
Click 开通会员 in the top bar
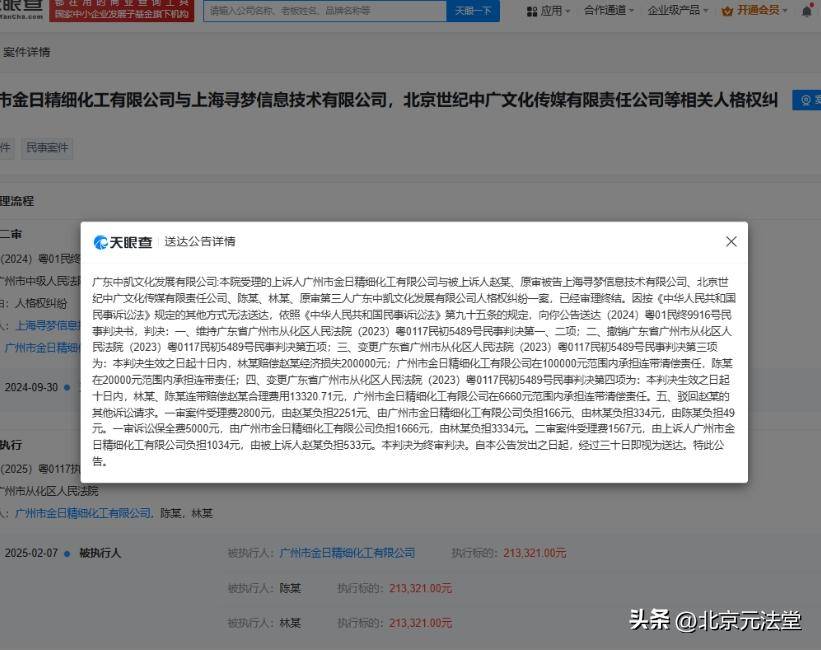[x=758, y=10]
